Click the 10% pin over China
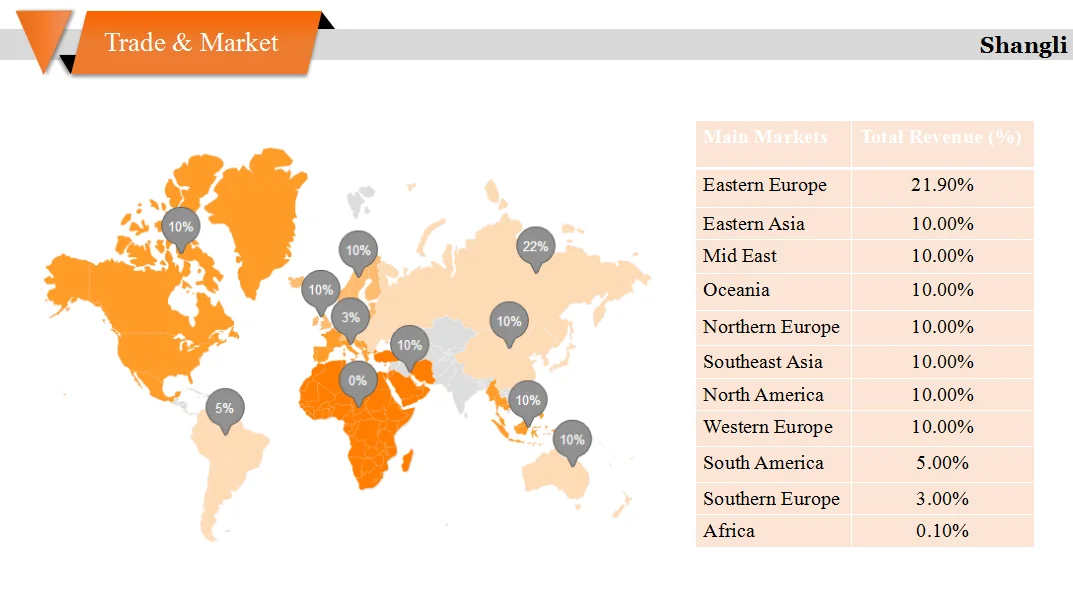Screen dimensions: 1073x591 click(x=509, y=322)
